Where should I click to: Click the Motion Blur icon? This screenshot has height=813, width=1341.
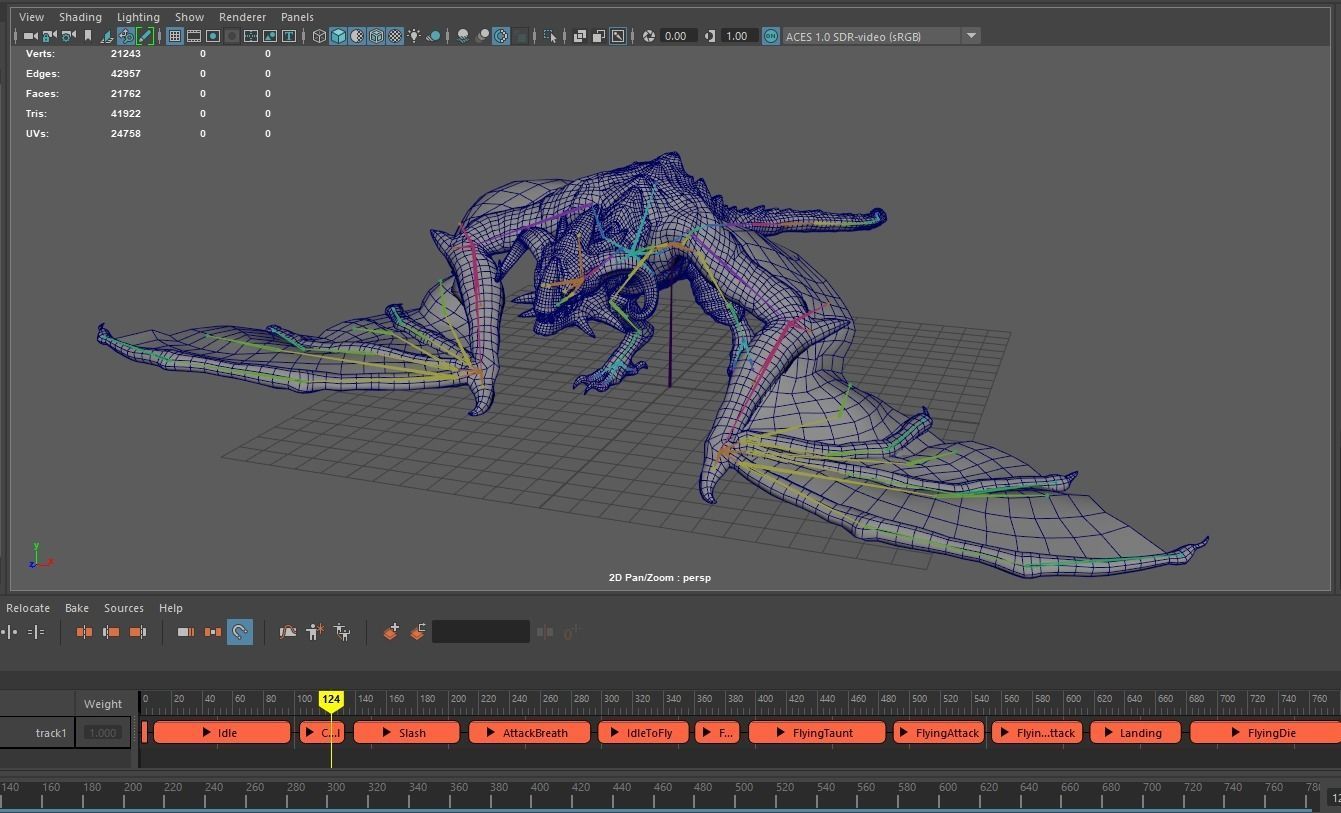[482, 36]
